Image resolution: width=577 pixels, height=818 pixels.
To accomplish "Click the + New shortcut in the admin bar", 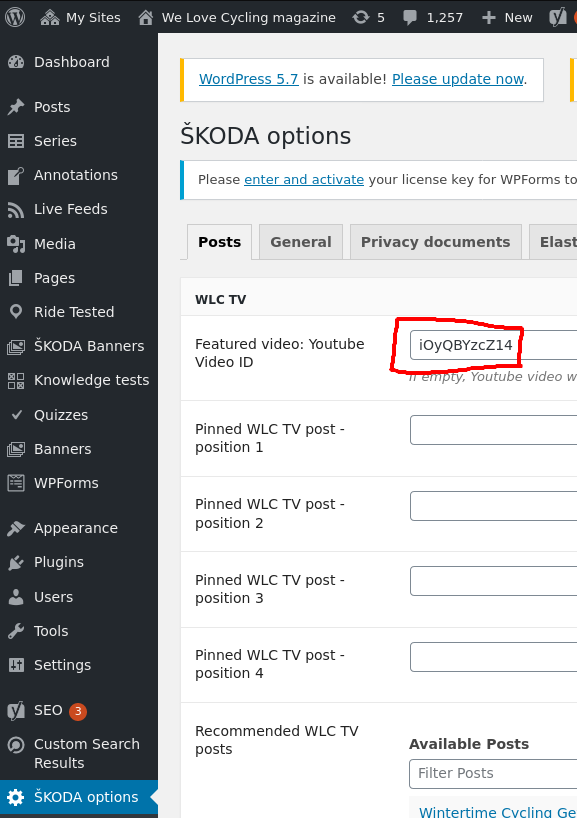I will tap(505, 16).
